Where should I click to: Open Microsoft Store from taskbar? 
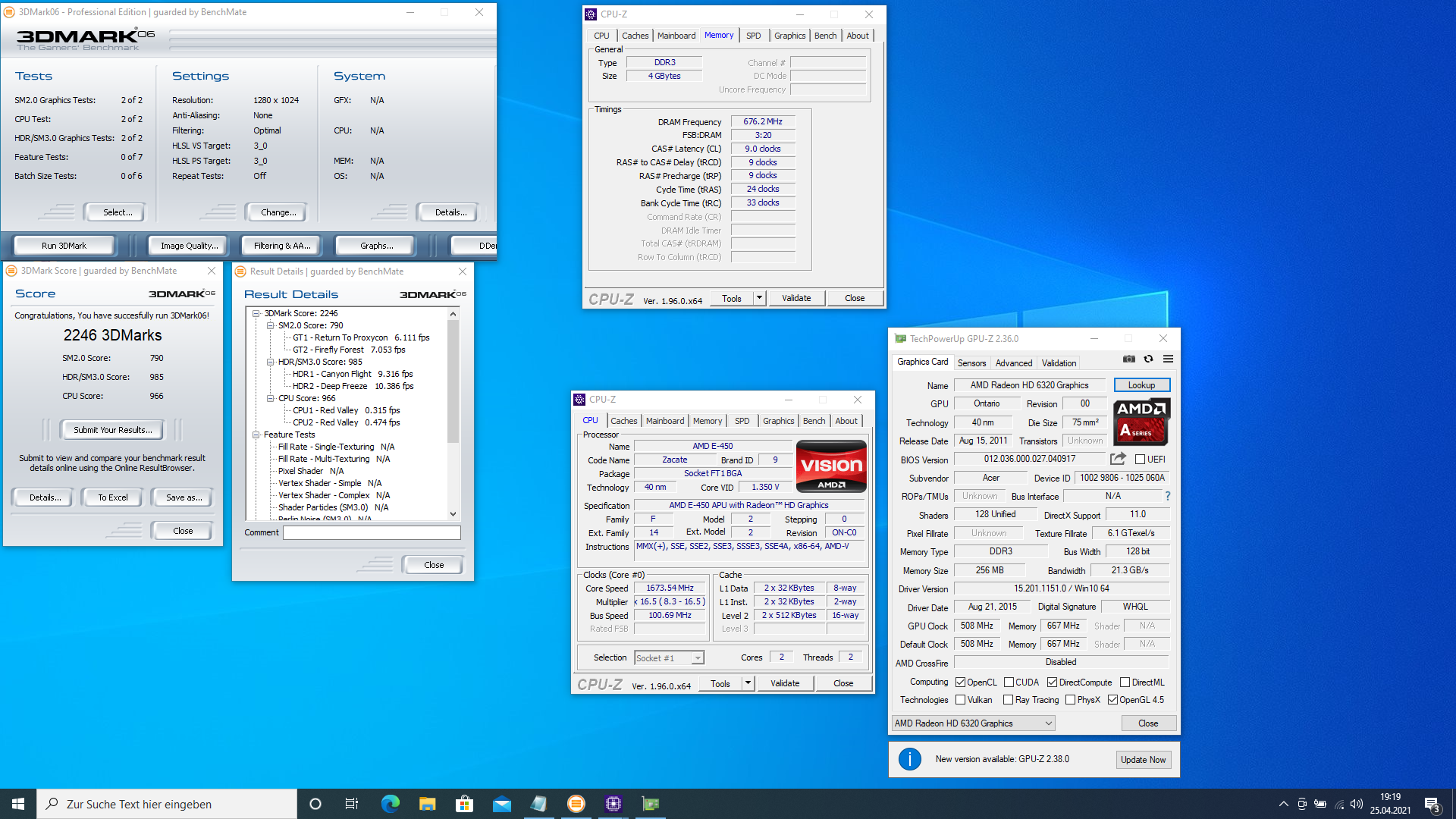pyautogui.click(x=464, y=804)
